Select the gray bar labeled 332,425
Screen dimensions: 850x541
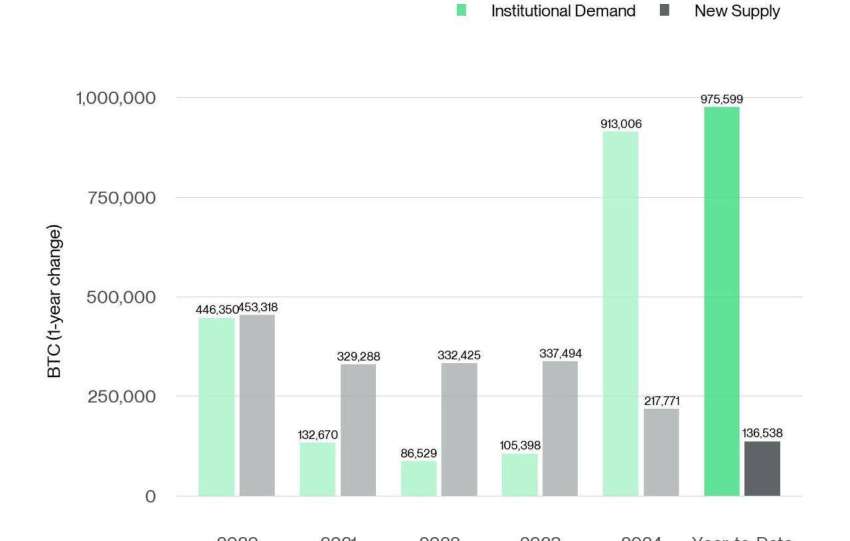459,429
